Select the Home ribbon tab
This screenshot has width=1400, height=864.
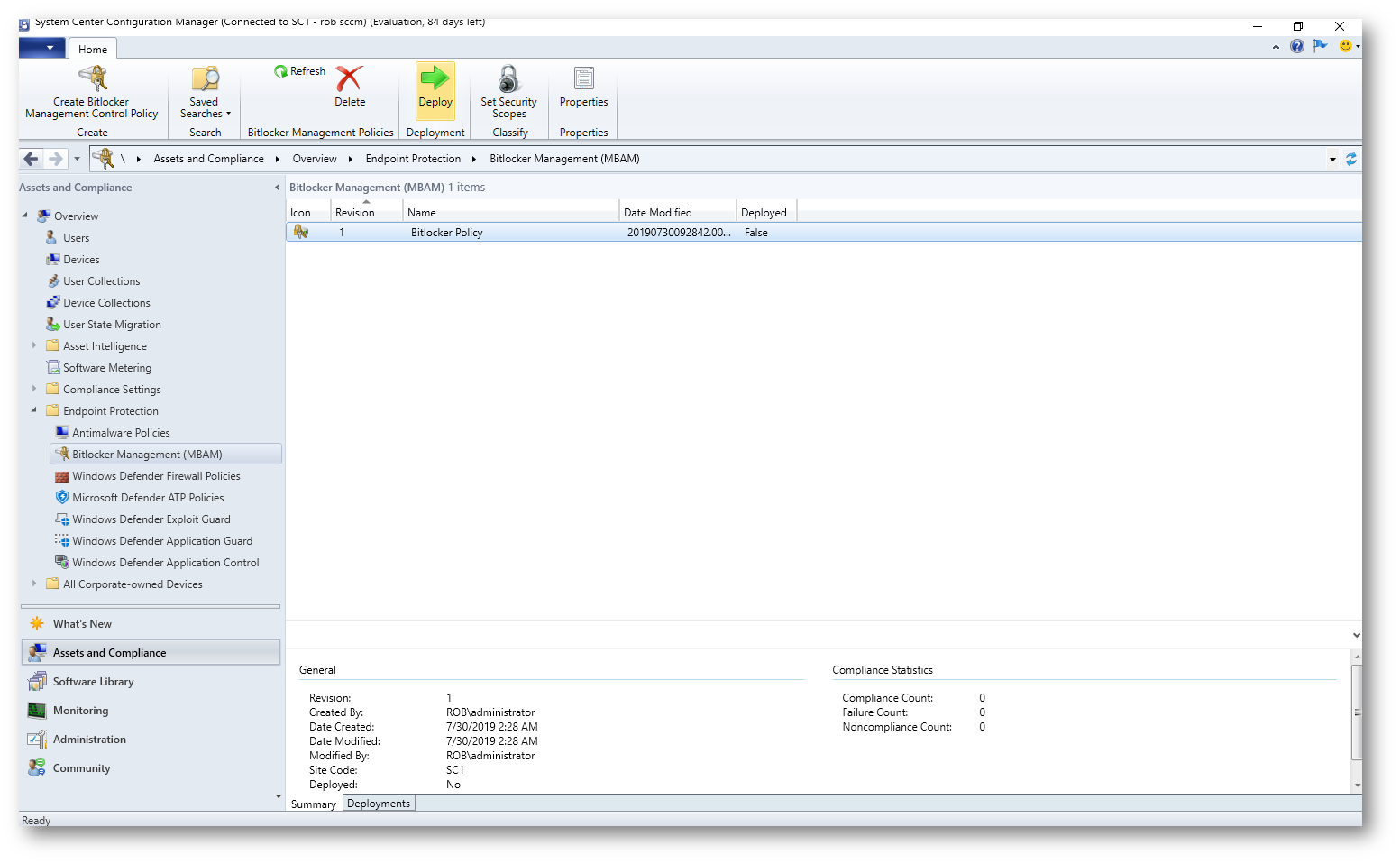(92, 50)
